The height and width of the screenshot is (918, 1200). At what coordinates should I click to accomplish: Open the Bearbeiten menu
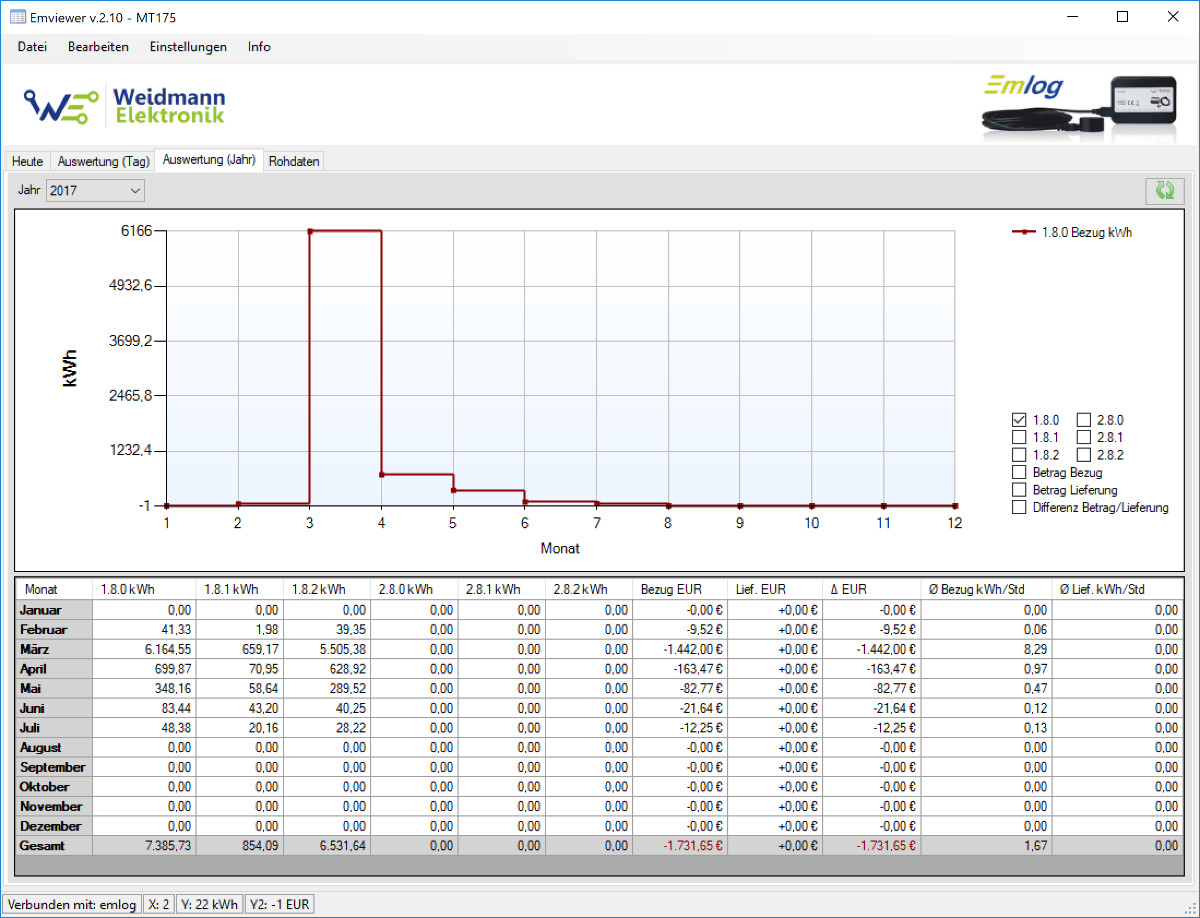pyautogui.click(x=98, y=47)
